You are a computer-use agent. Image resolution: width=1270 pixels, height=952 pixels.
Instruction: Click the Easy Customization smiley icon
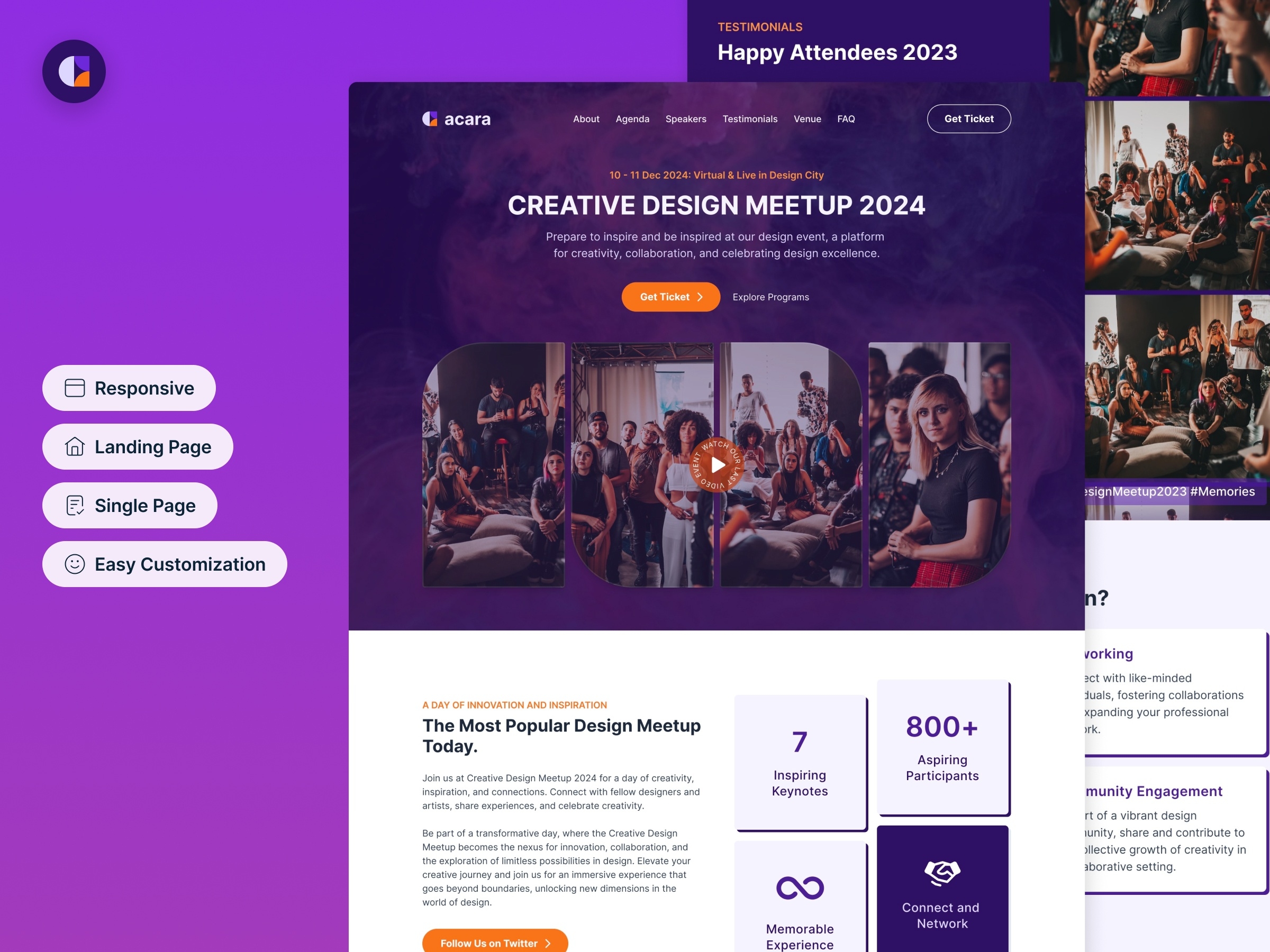tap(74, 563)
